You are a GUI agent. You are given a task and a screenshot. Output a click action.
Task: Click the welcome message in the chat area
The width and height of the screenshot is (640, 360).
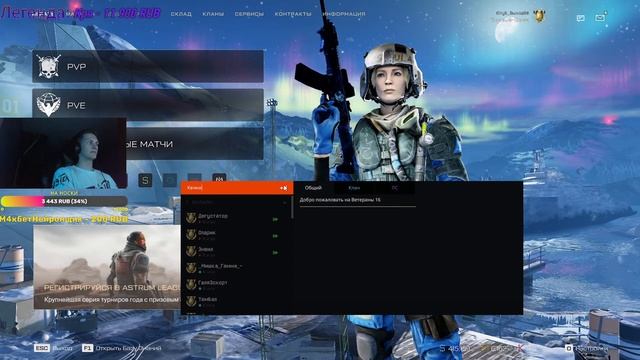pos(340,200)
